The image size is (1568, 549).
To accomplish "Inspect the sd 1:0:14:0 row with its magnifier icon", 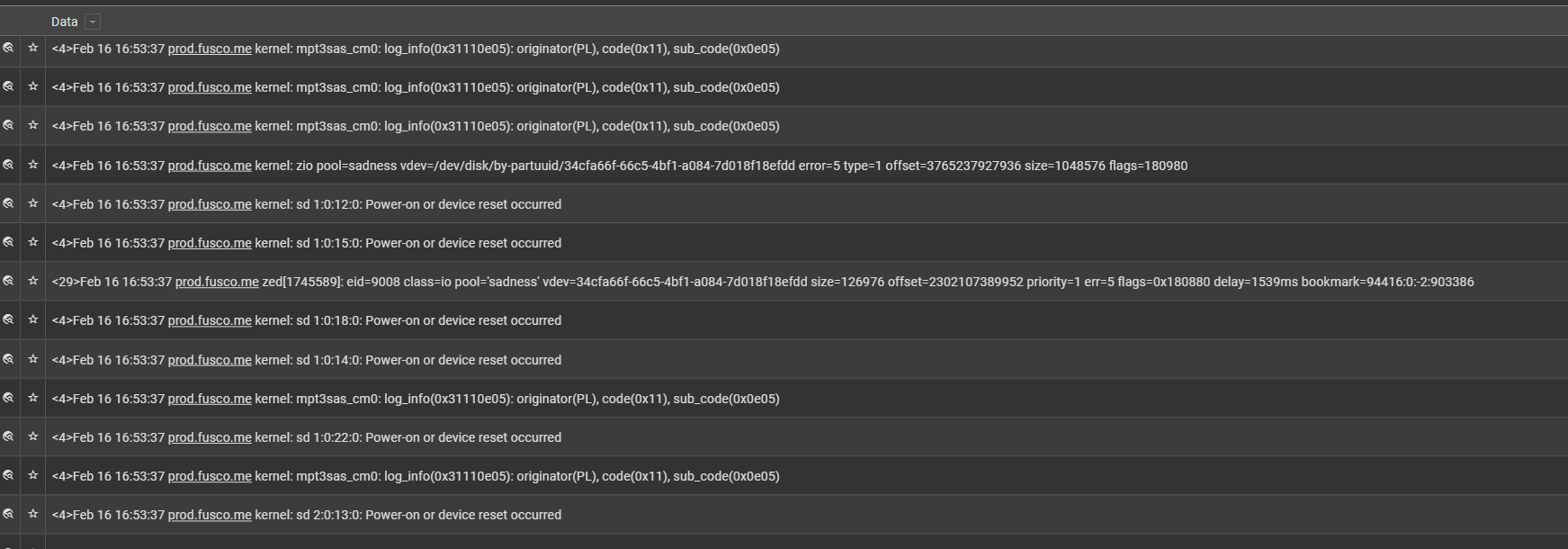I will click(9, 359).
